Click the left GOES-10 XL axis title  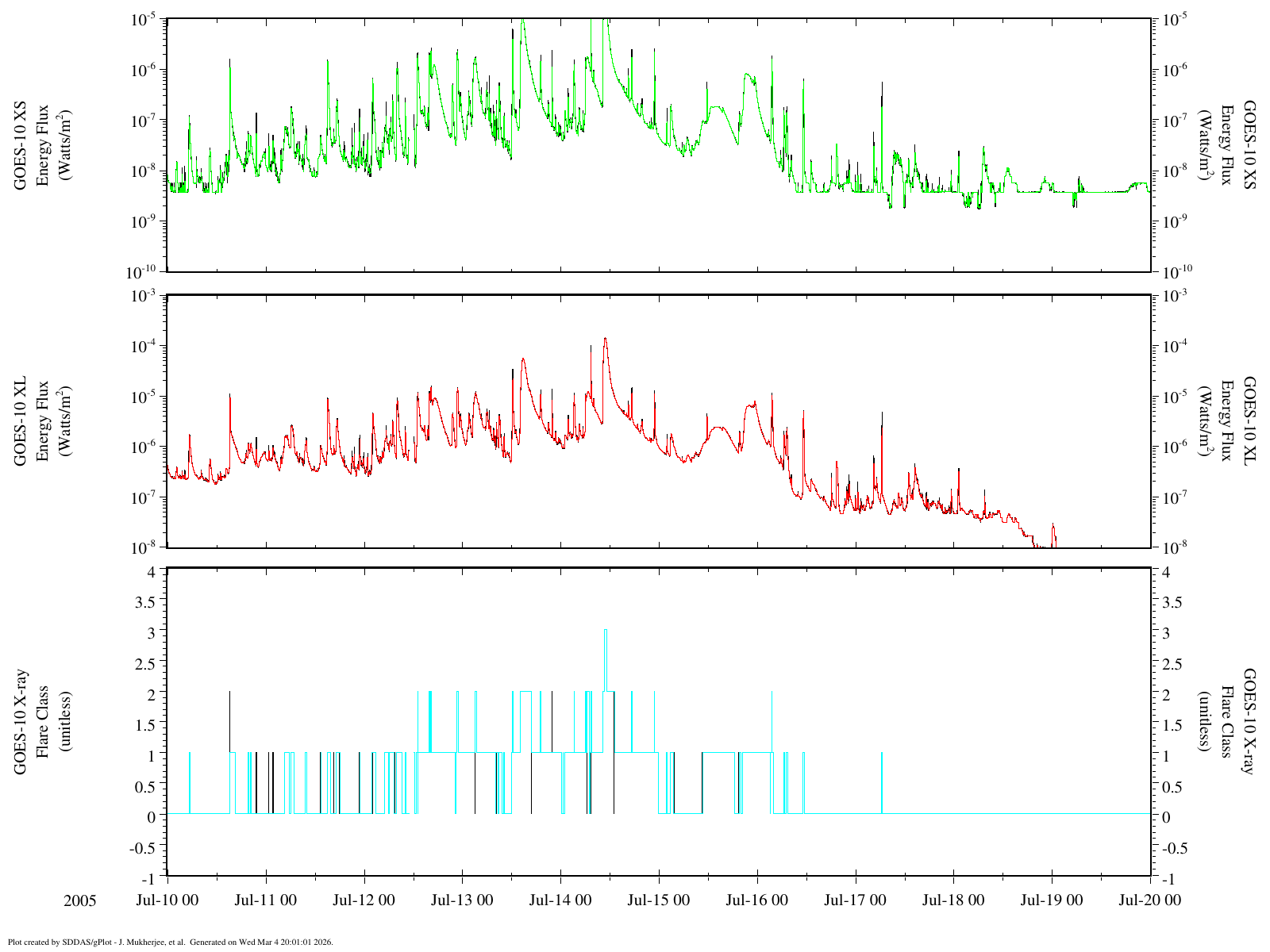[x=42, y=421]
